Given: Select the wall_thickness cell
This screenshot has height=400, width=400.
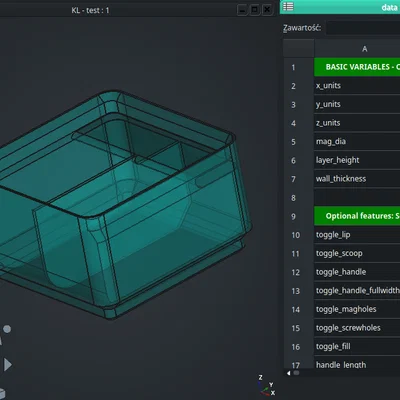Looking at the screenshot, I should click(357, 179).
